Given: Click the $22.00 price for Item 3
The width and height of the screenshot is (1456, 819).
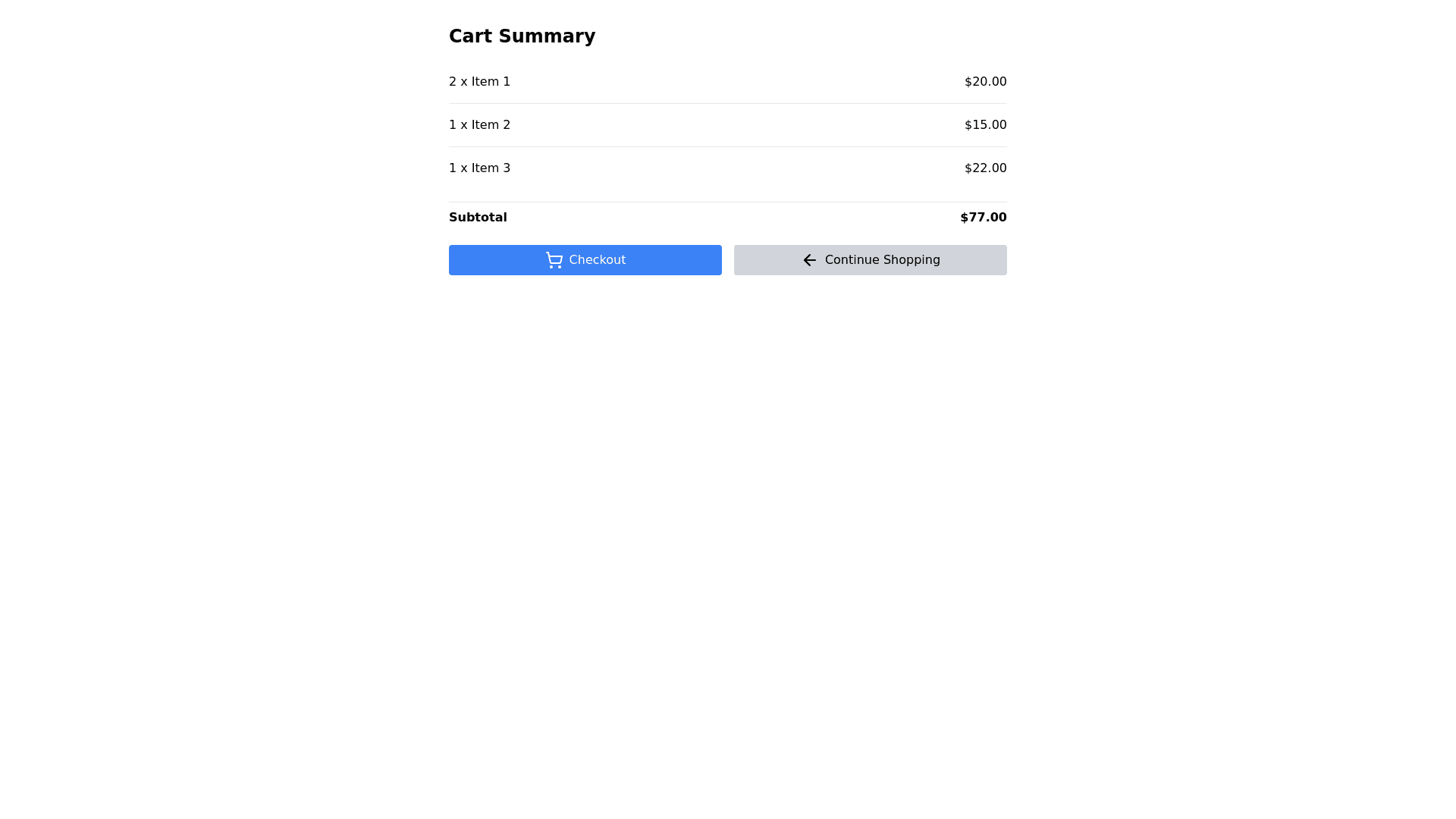Looking at the screenshot, I should point(985,168).
